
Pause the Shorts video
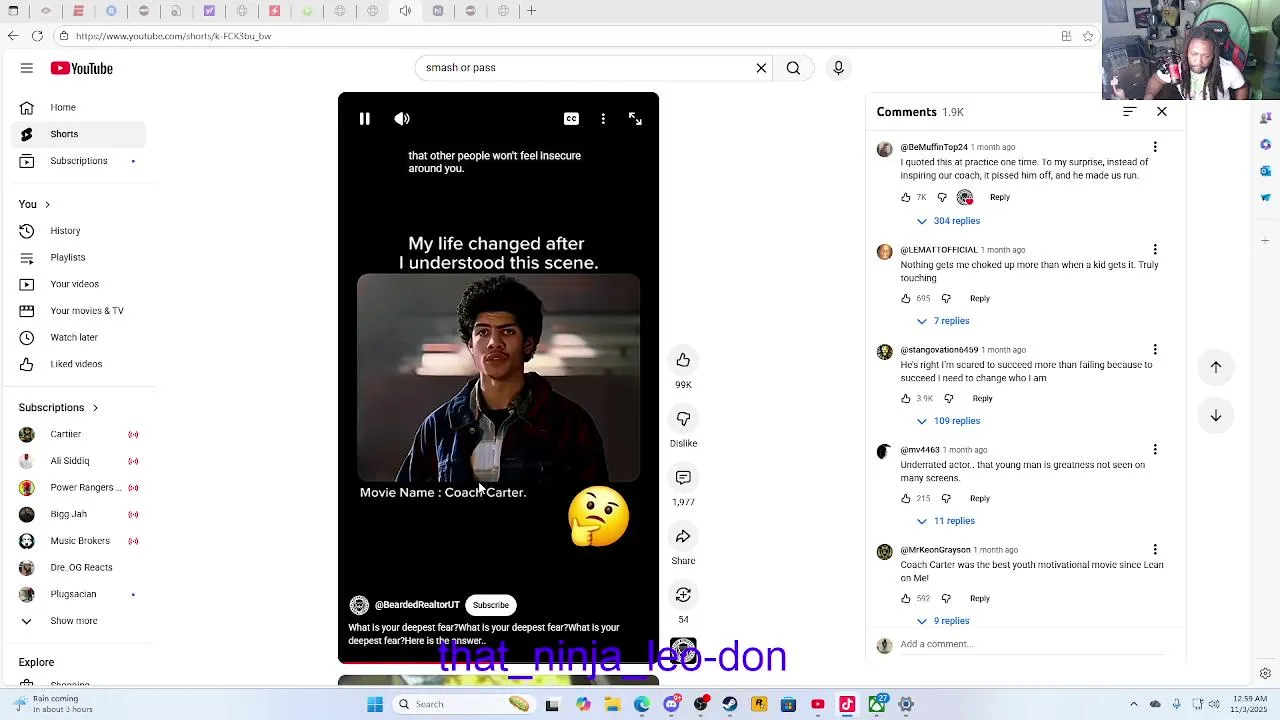tap(365, 119)
